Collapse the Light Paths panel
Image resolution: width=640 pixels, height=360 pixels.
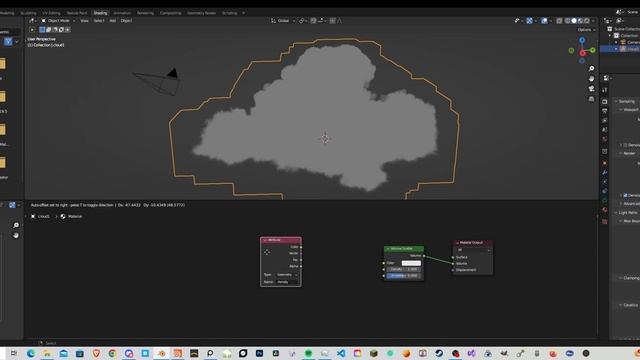626,213
